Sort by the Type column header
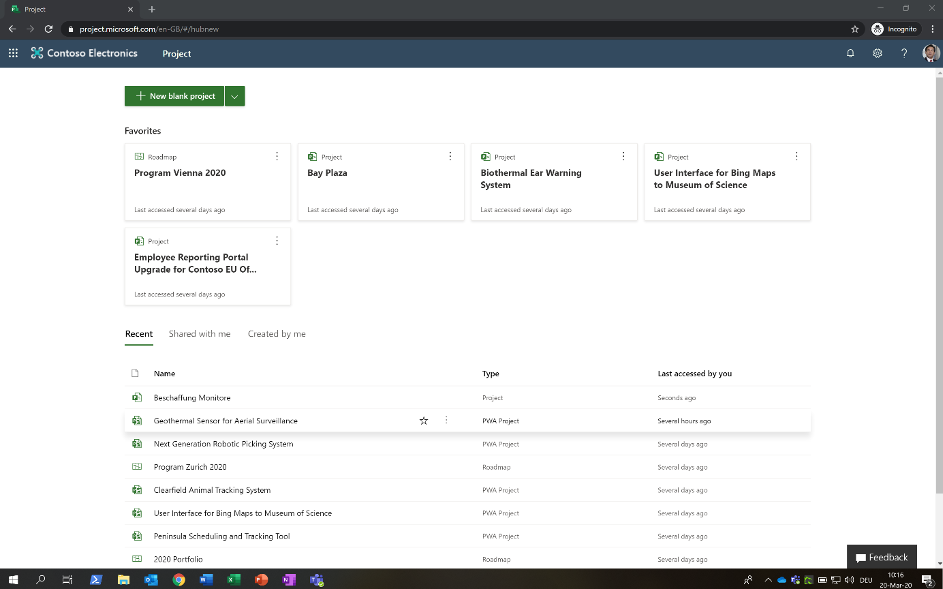943x589 pixels. [x=490, y=374]
